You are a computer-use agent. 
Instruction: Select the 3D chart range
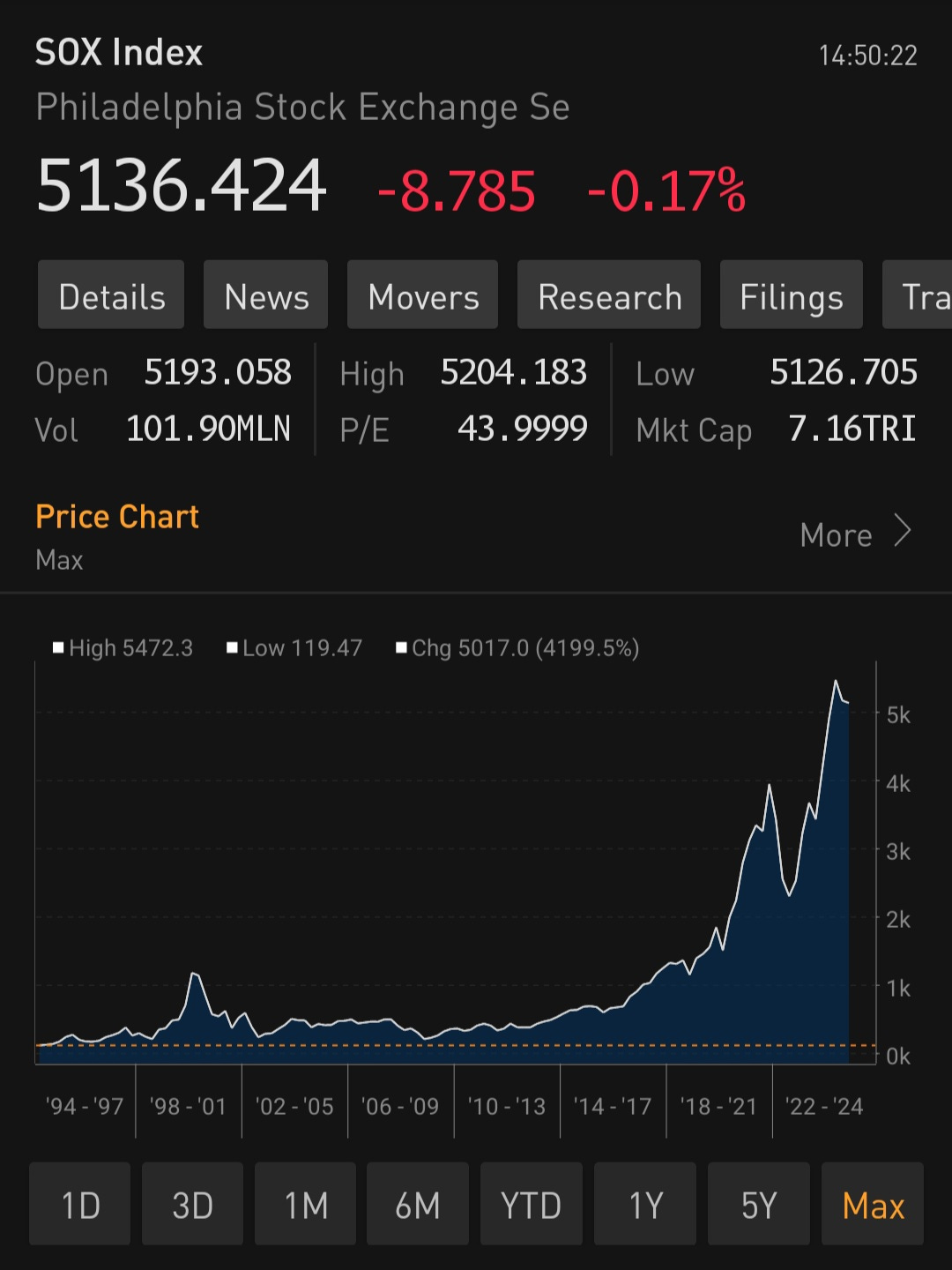192,1204
